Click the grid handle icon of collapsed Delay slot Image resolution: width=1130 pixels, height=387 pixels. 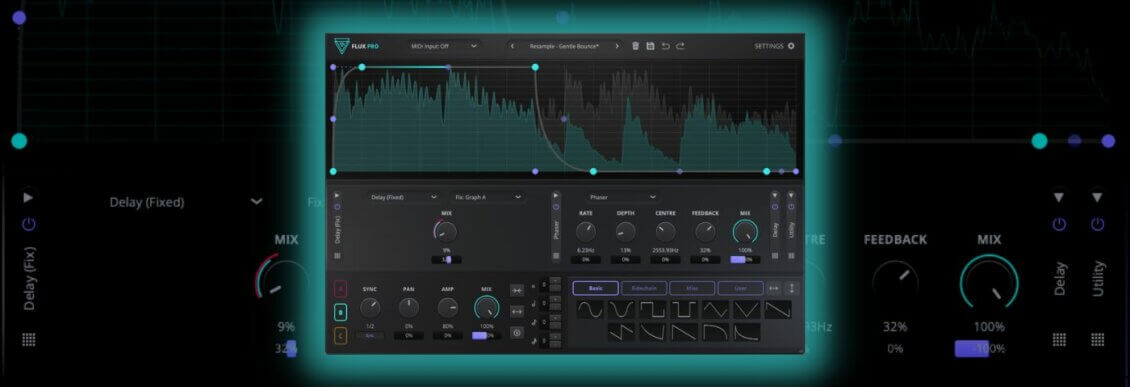click(775, 255)
